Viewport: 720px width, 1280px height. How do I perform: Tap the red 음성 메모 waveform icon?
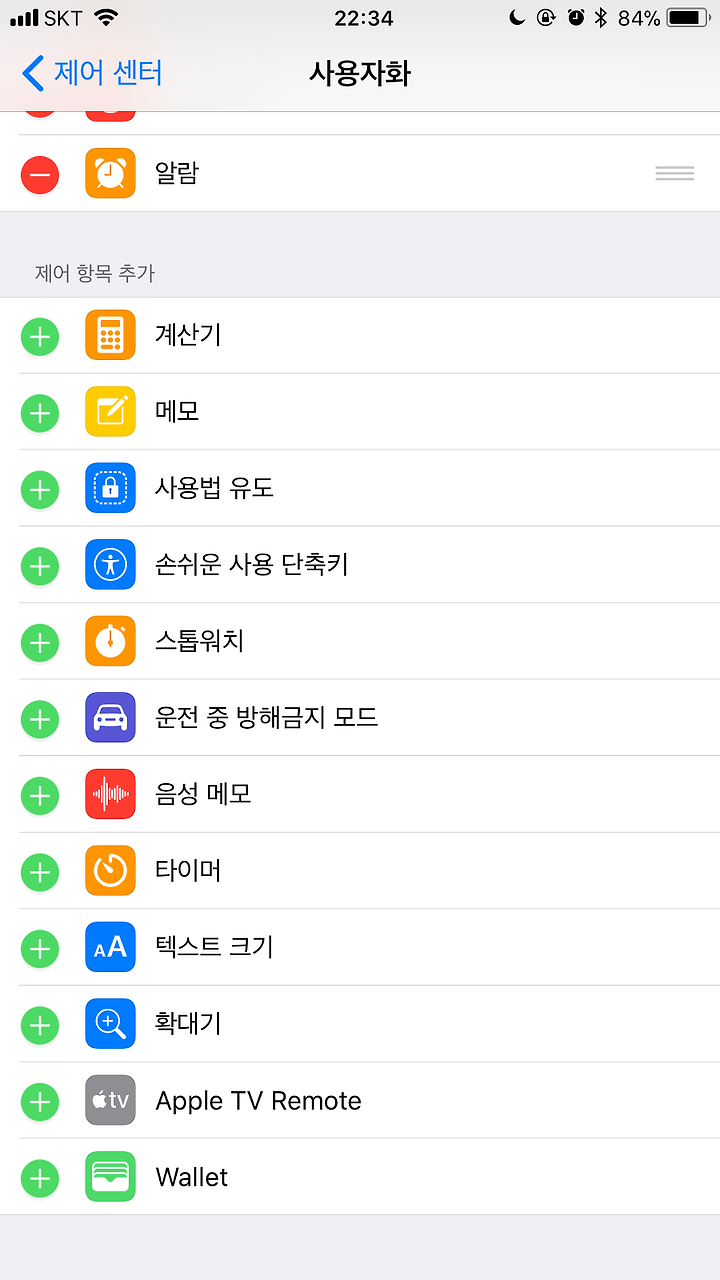[x=110, y=794]
